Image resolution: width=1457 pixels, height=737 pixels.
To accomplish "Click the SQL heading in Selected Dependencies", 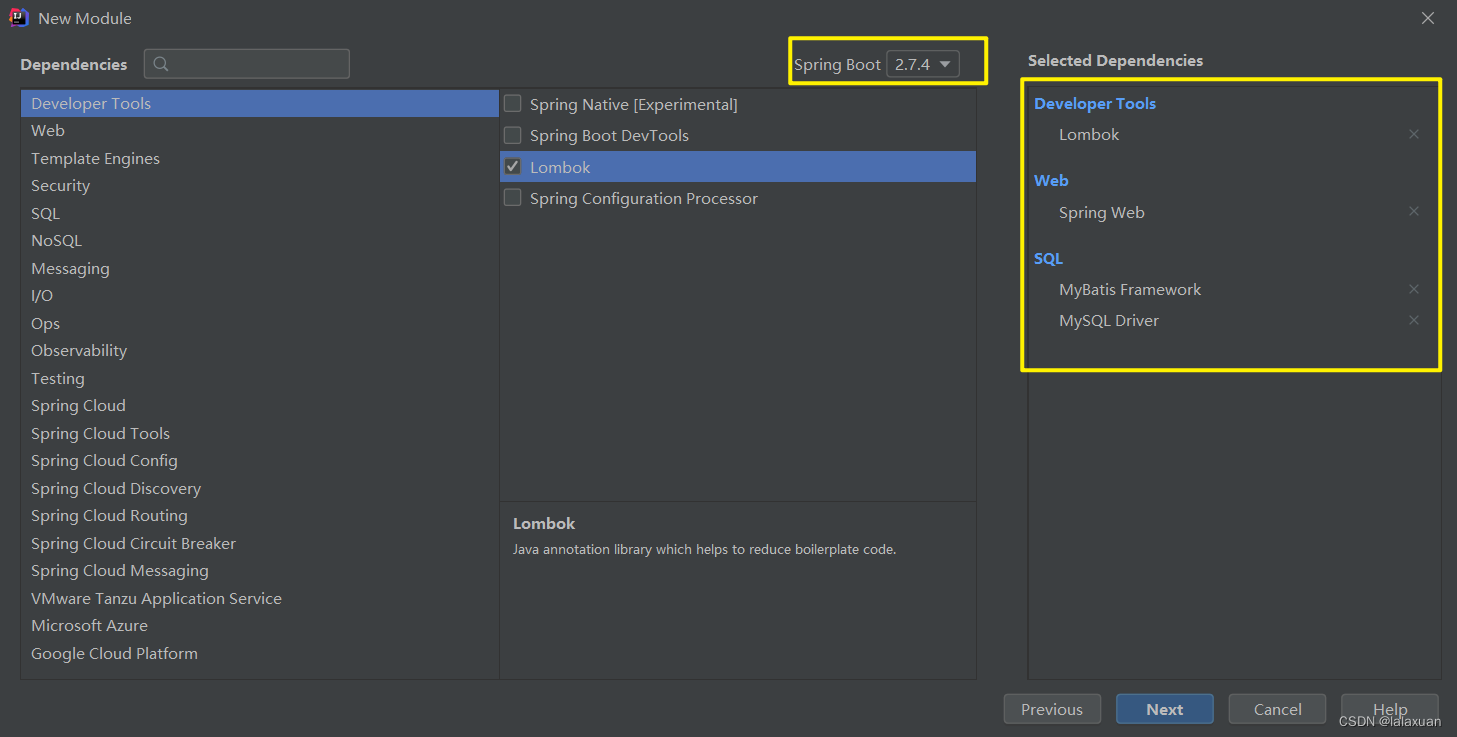I will point(1048,258).
